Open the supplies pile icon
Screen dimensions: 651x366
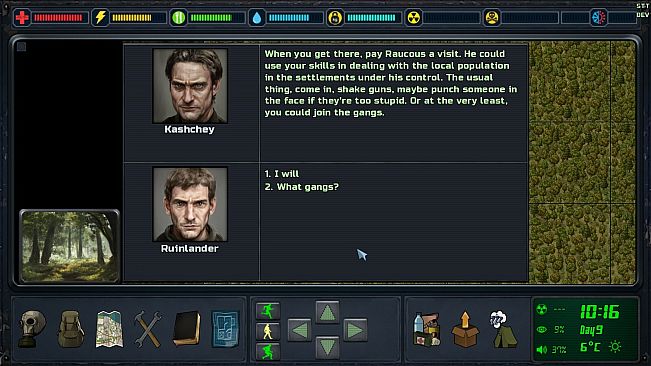click(x=427, y=329)
